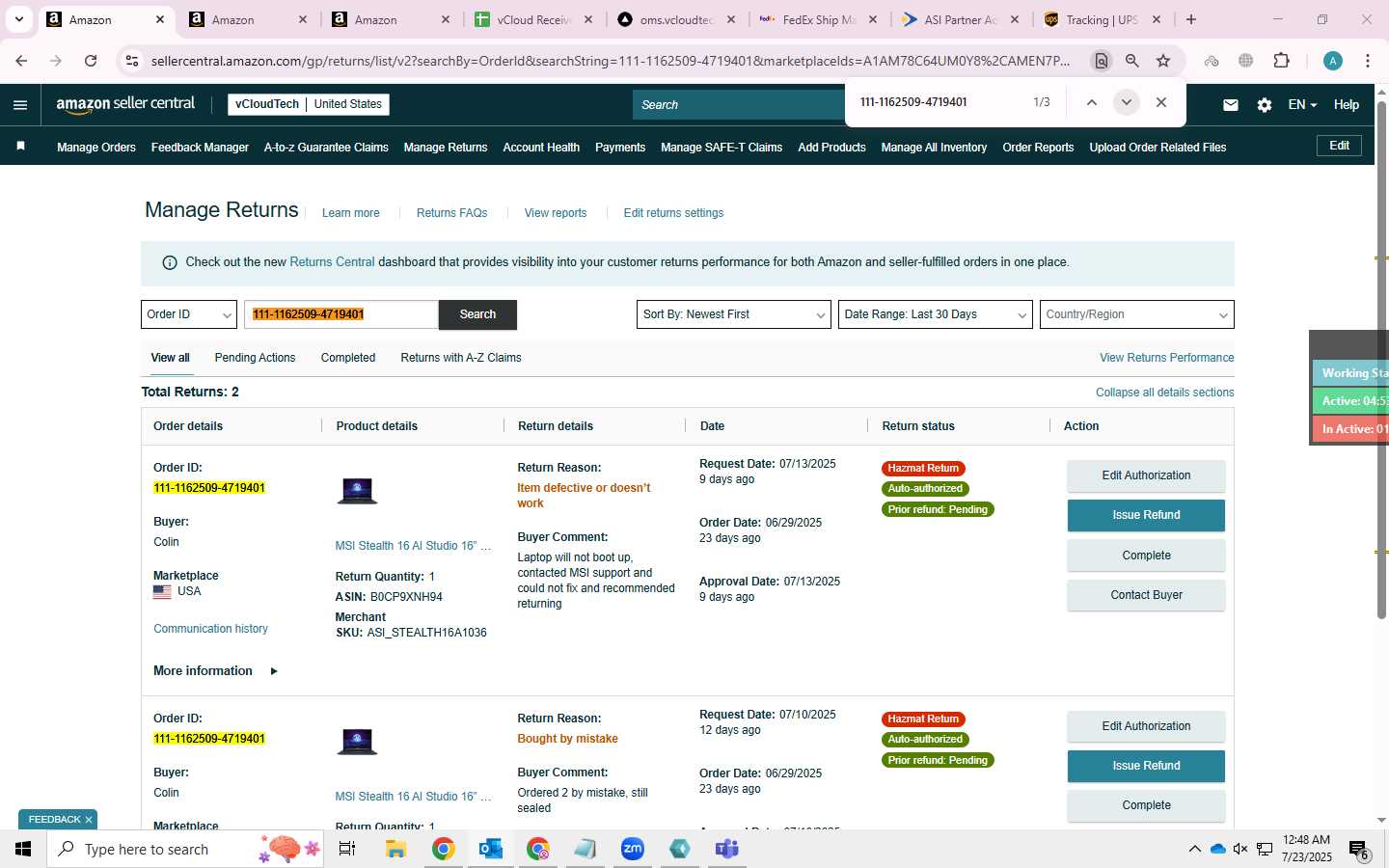Viewport: 1389px width, 868px height.
Task: Open Microsoft Teams from taskbar
Action: point(727,849)
